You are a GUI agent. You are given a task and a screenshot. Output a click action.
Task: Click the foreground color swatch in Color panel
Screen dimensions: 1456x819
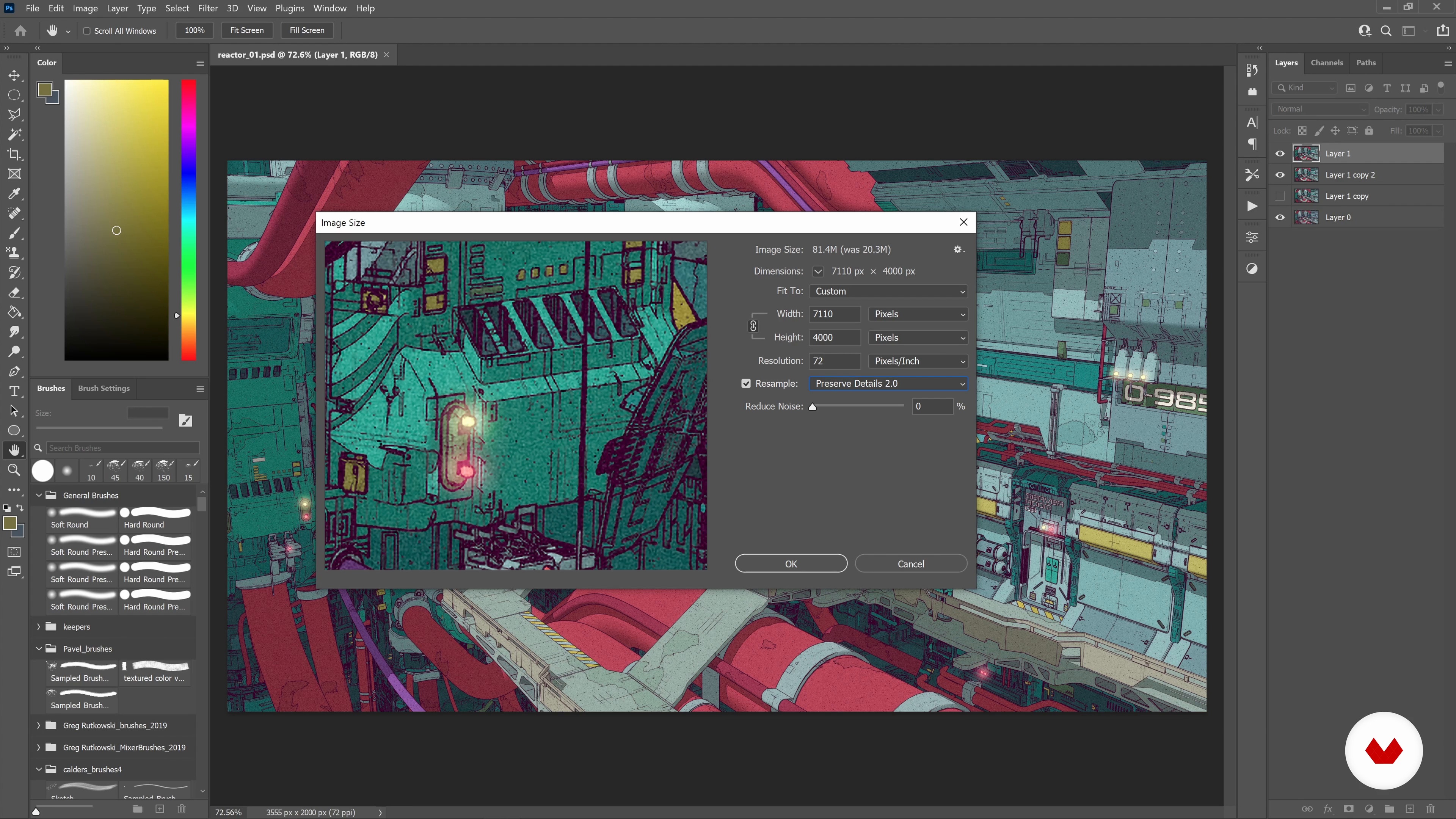(x=44, y=90)
